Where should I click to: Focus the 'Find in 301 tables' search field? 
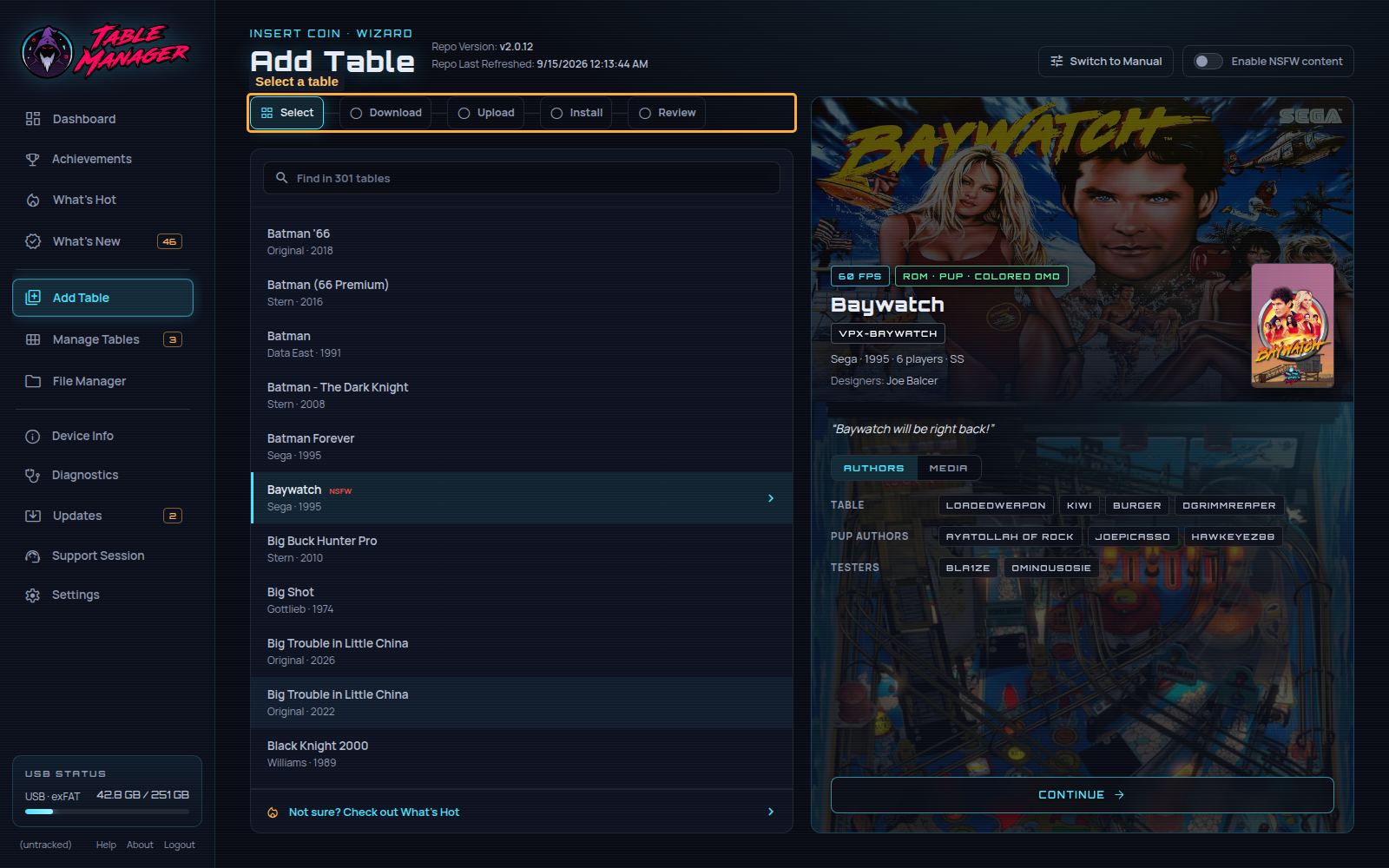pos(522,178)
